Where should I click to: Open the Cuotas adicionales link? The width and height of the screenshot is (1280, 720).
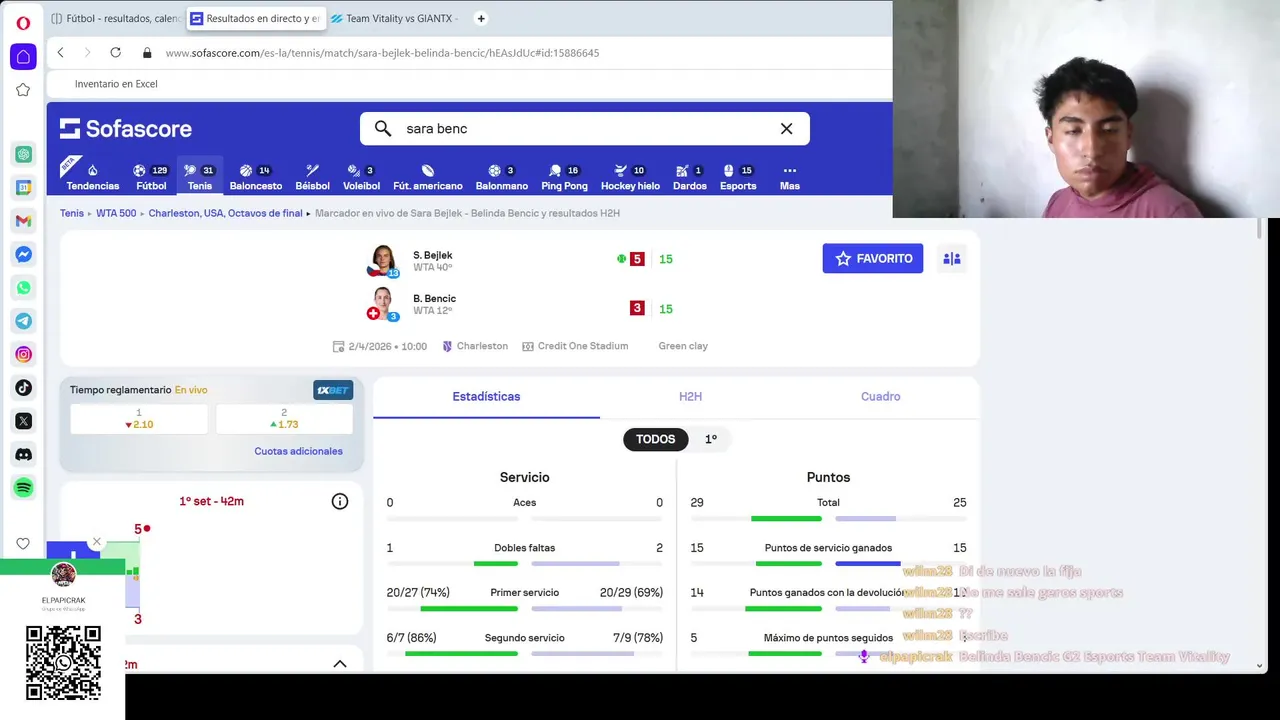pyautogui.click(x=298, y=451)
